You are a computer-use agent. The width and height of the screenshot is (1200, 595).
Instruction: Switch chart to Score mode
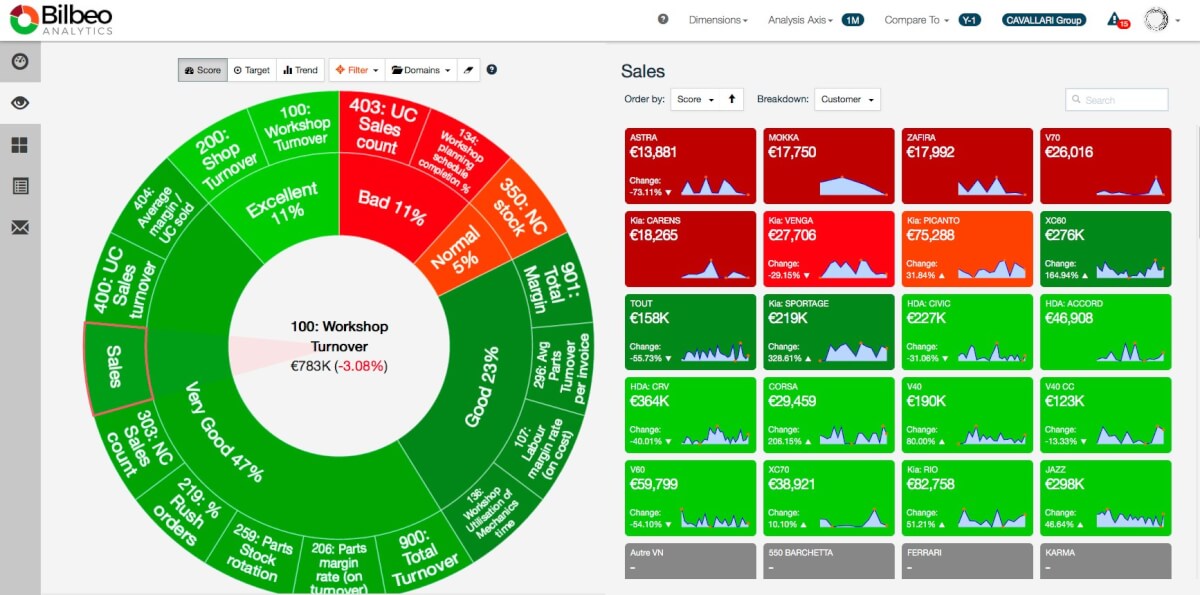pyautogui.click(x=203, y=70)
